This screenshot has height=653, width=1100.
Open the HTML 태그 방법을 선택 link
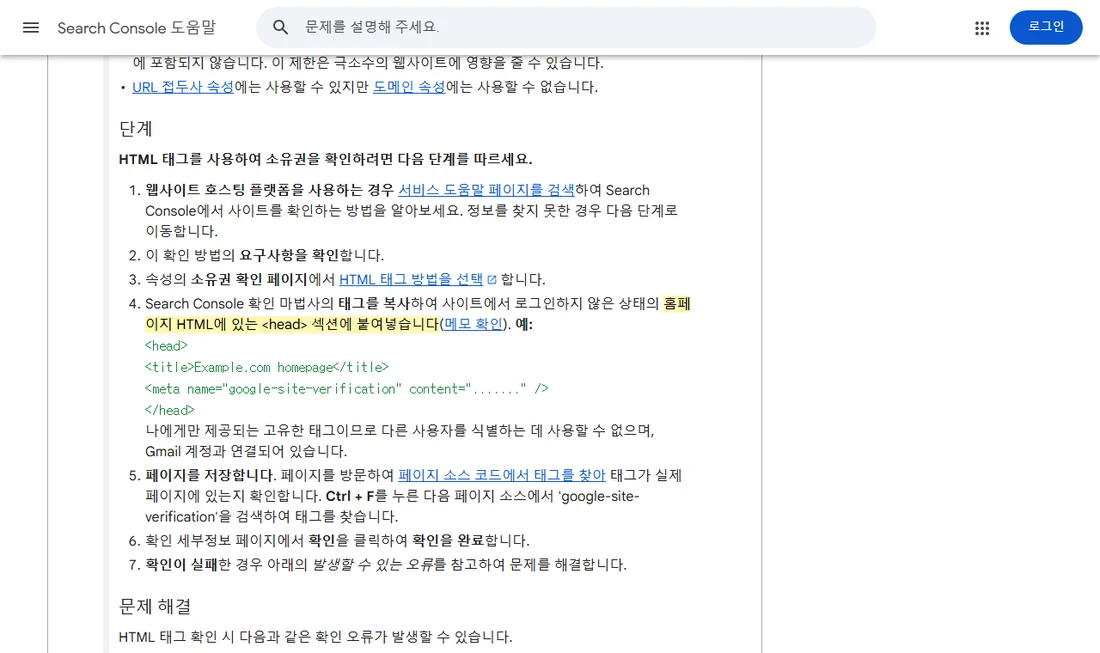click(x=411, y=279)
